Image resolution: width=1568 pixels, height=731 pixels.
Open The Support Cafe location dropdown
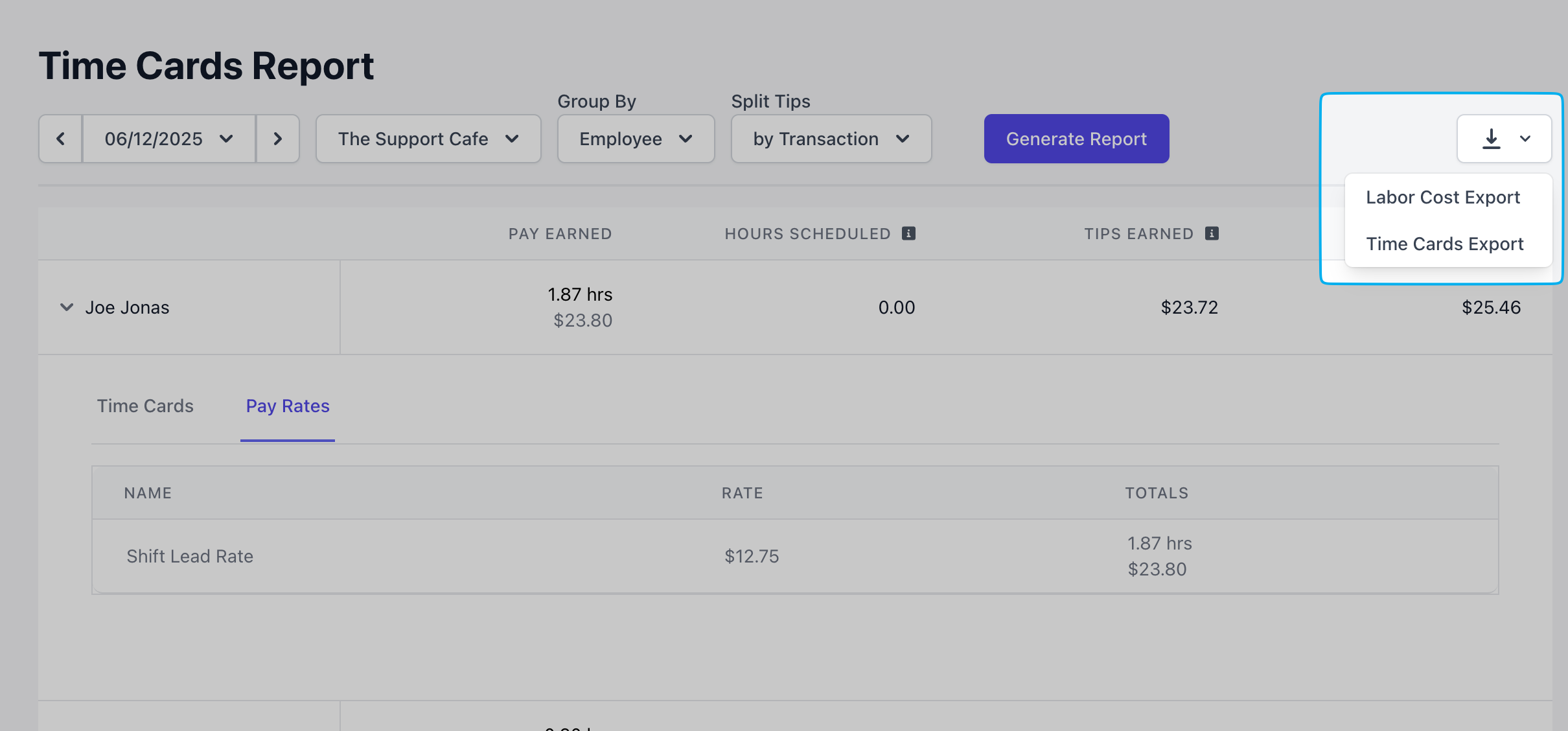click(x=428, y=139)
